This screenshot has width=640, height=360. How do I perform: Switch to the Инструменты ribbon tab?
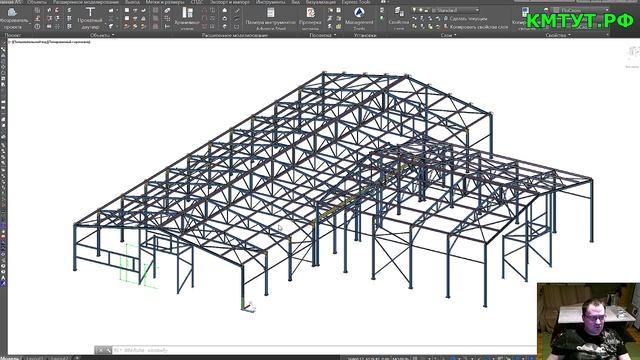[x=270, y=2]
